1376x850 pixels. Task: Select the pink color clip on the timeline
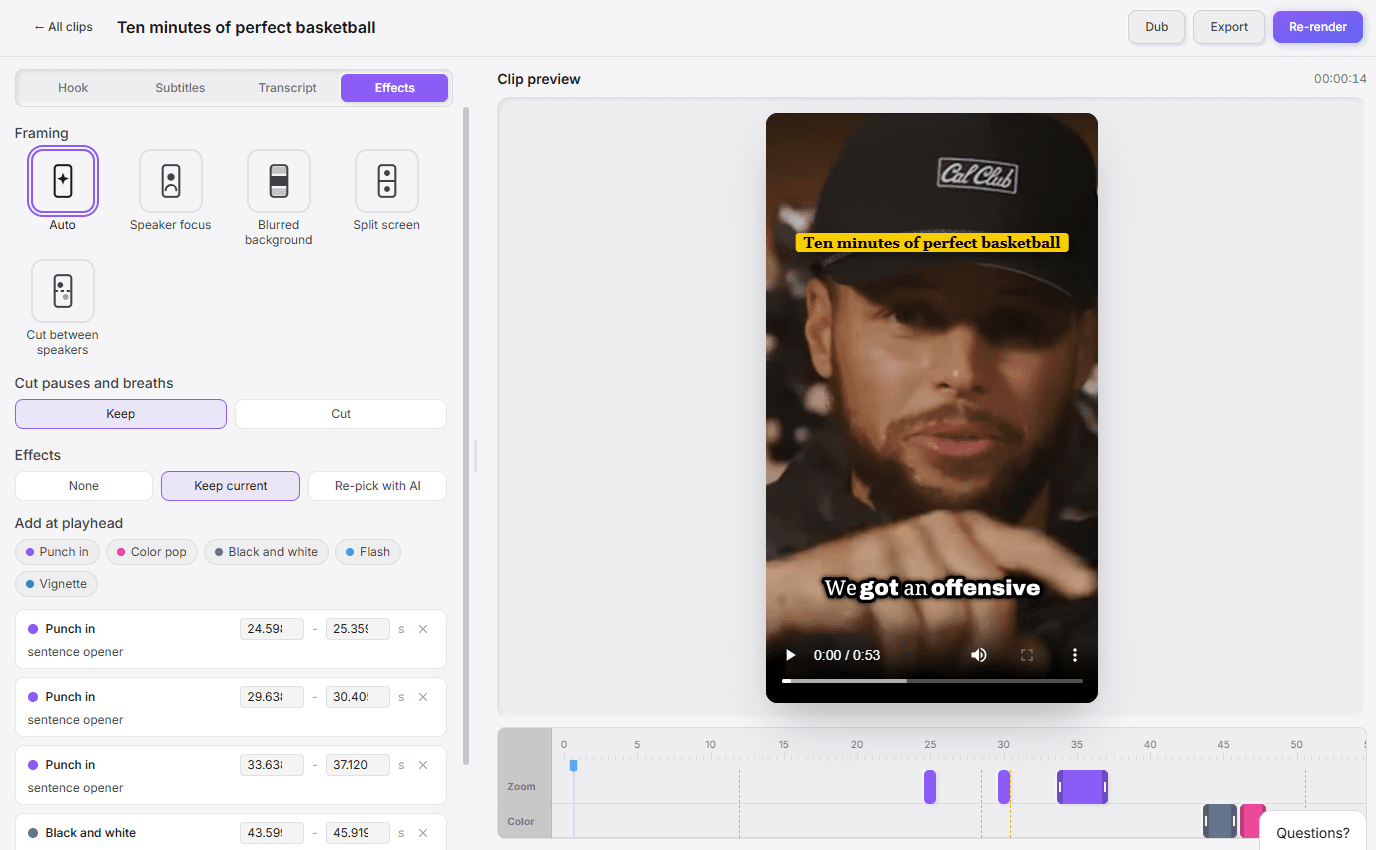[1252, 821]
